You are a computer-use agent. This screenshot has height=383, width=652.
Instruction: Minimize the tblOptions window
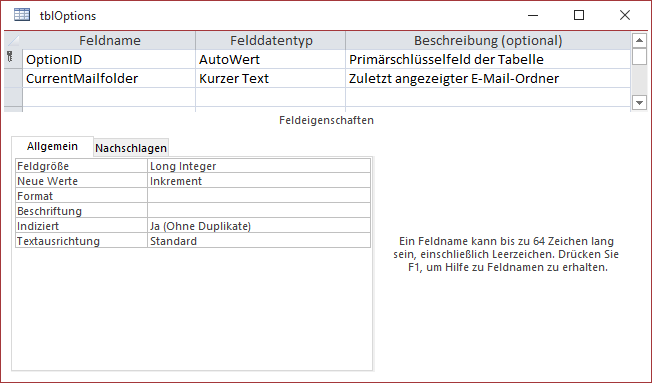click(533, 15)
